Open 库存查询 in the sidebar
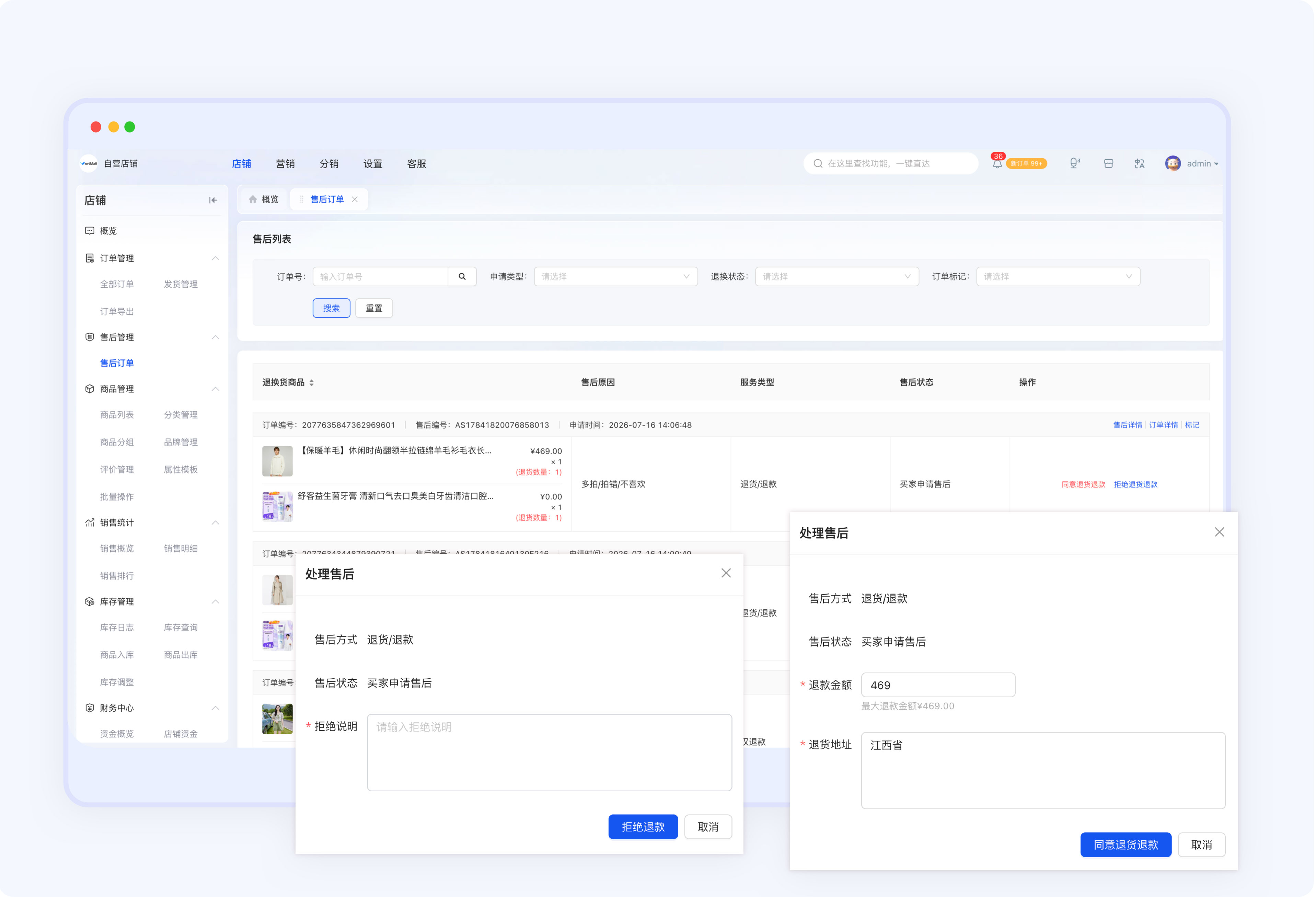Screen dimensions: 1316x897 click(181, 628)
